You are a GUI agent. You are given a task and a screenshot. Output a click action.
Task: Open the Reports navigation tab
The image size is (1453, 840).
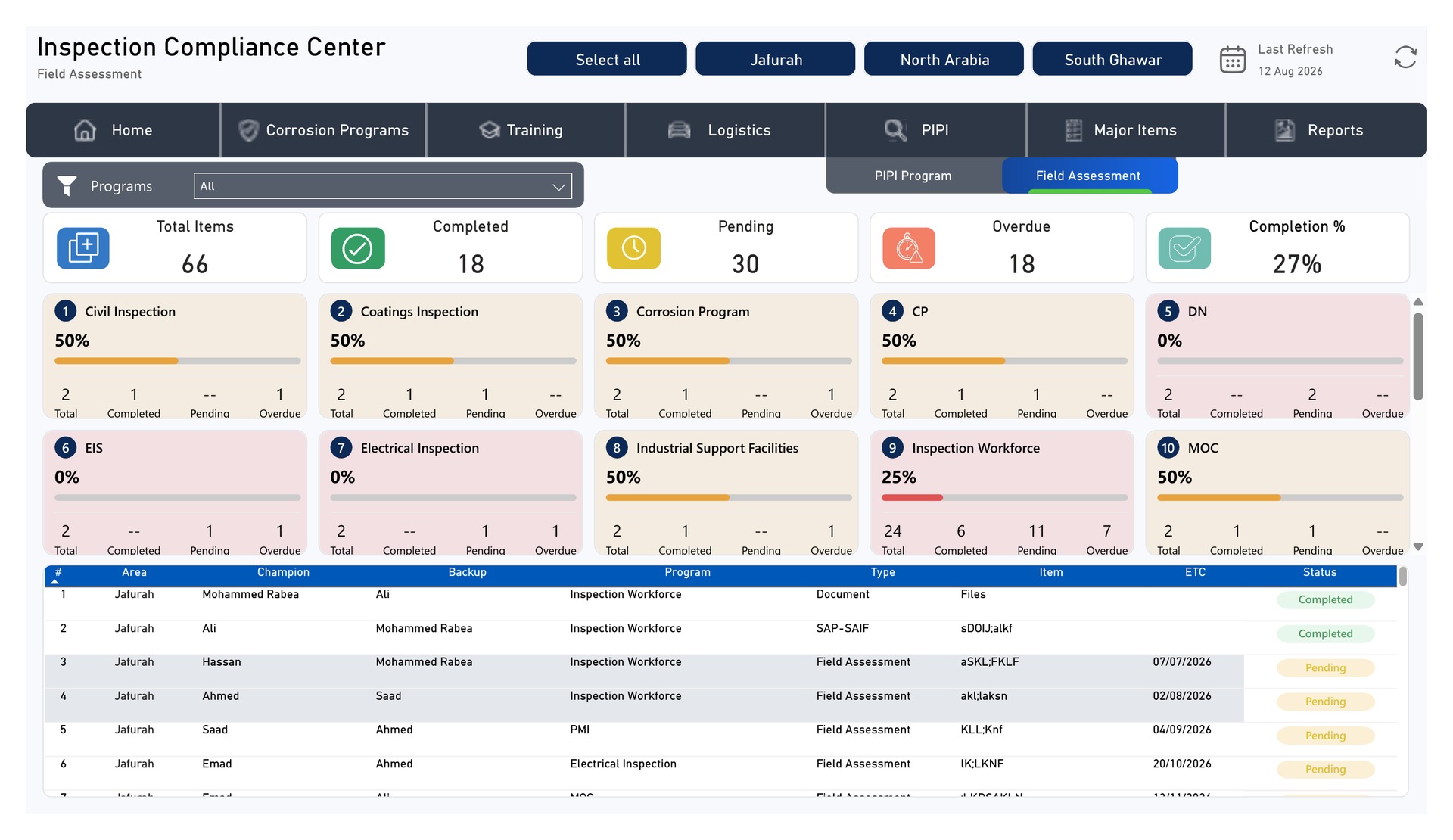coord(1326,130)
